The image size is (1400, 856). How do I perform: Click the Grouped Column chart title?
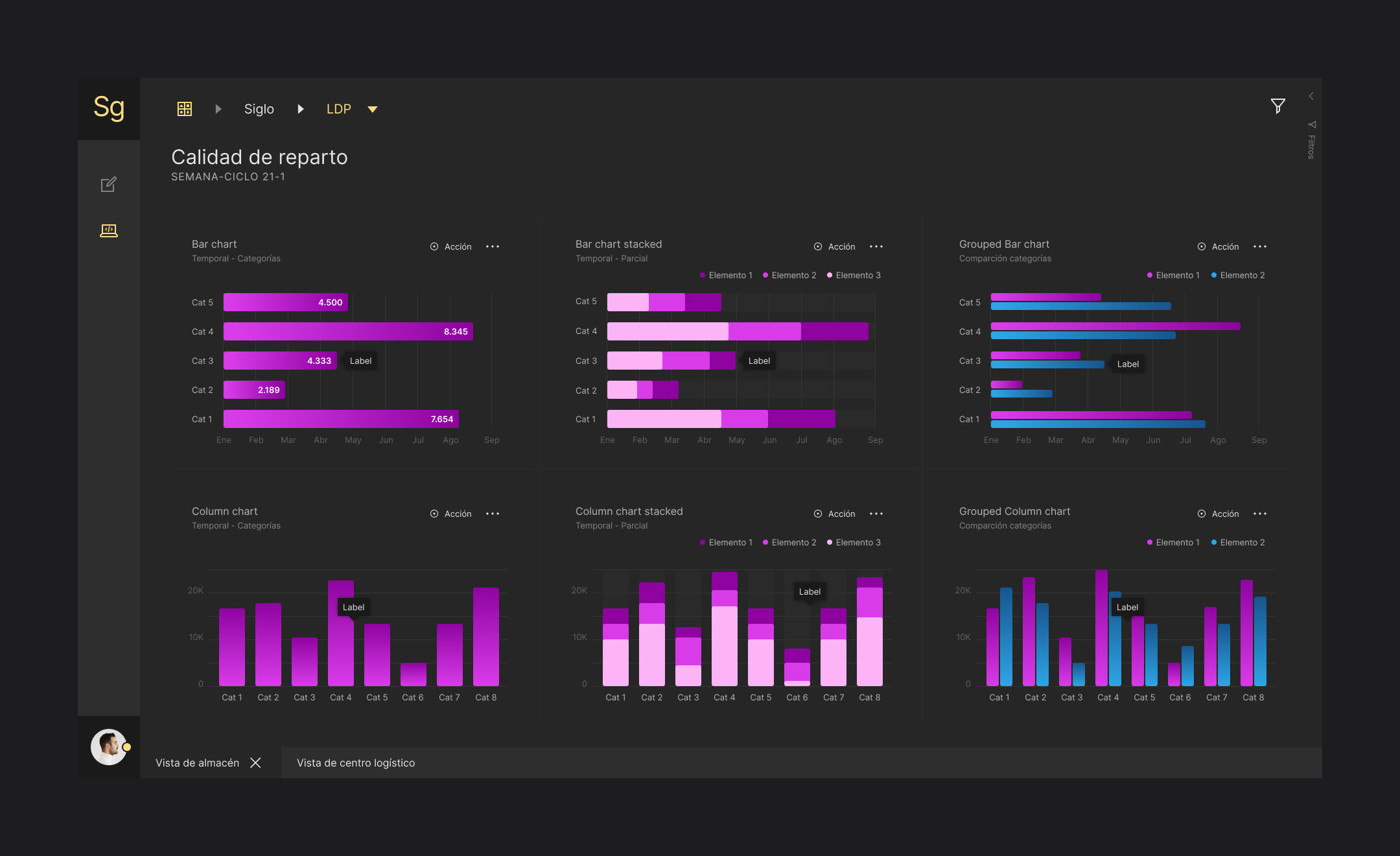tap(1014, 511)
